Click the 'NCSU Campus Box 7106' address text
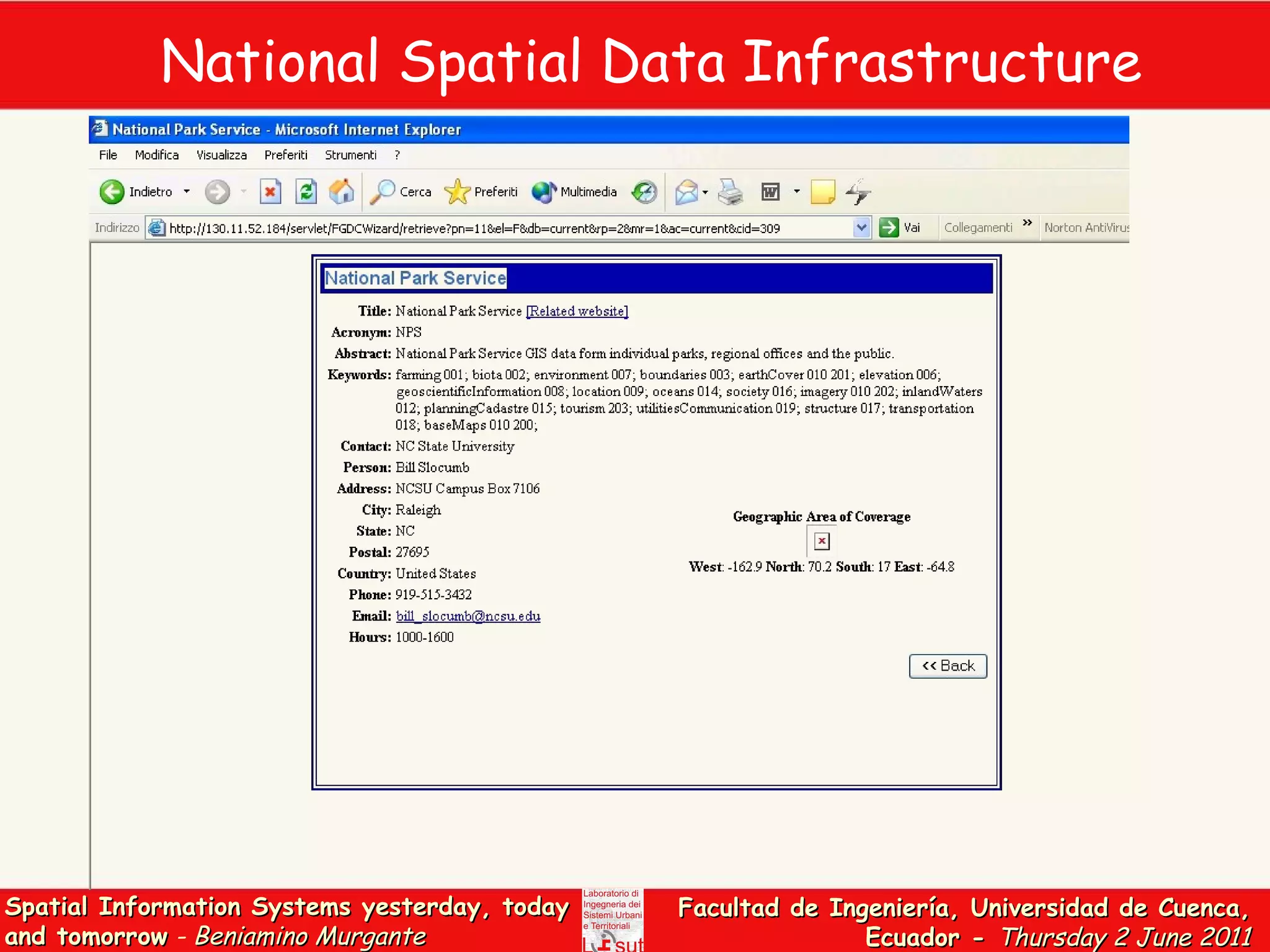The height and width of the screenshot is (952, 1270). point(468,489)
